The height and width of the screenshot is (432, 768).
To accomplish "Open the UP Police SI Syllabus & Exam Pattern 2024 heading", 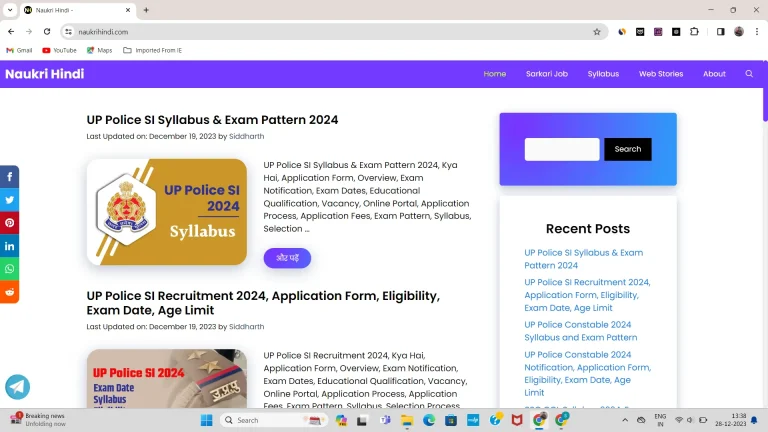I will (212, 120).
